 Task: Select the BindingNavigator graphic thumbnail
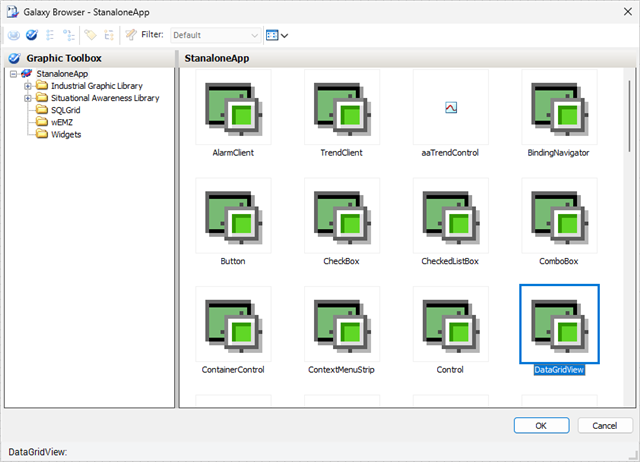click(x=559, y=107)
